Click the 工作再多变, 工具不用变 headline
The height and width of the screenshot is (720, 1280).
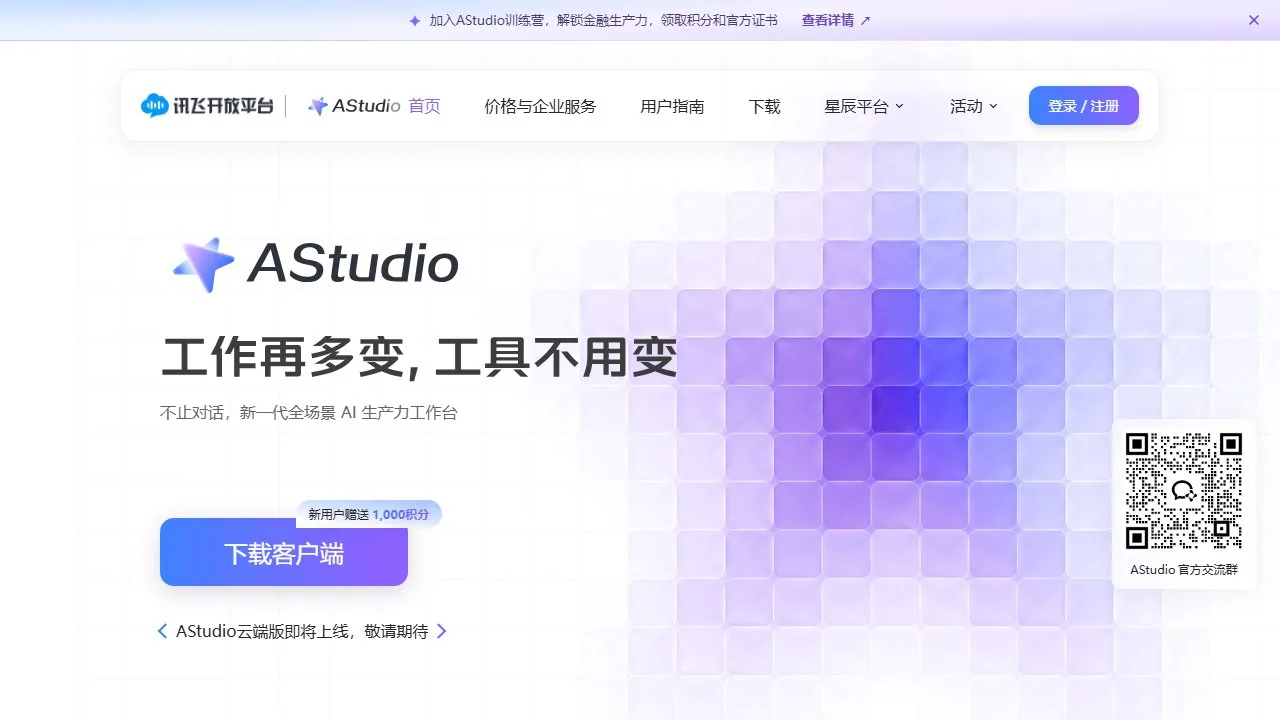pos(419,358)
